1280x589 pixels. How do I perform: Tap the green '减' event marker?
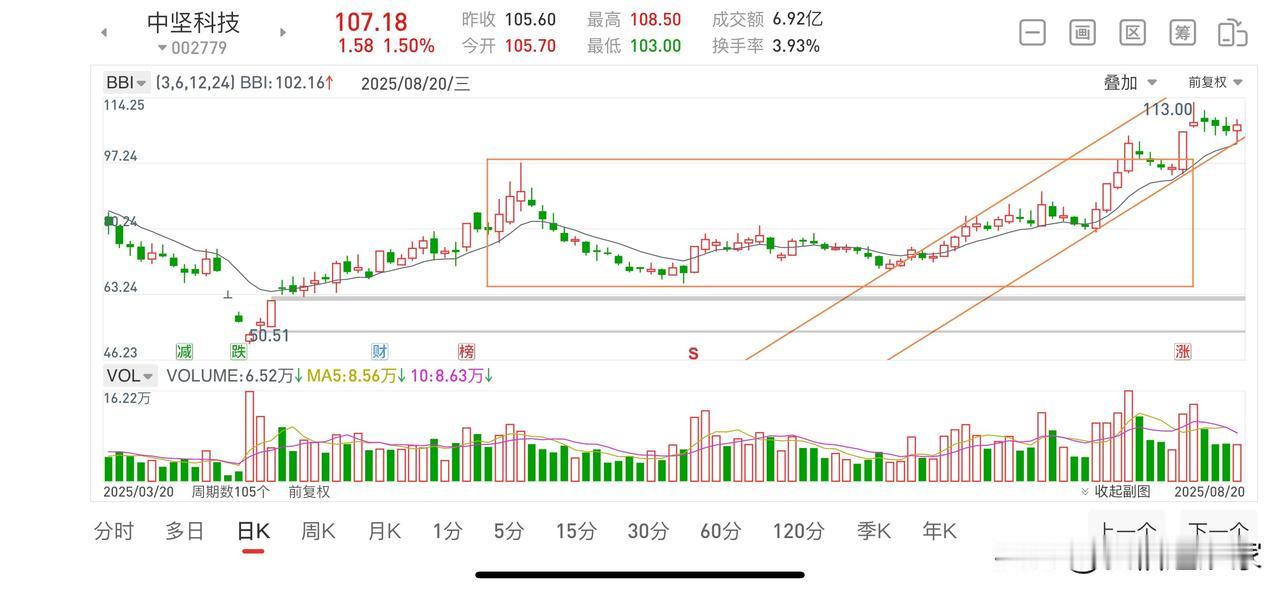tap(184, 351)
